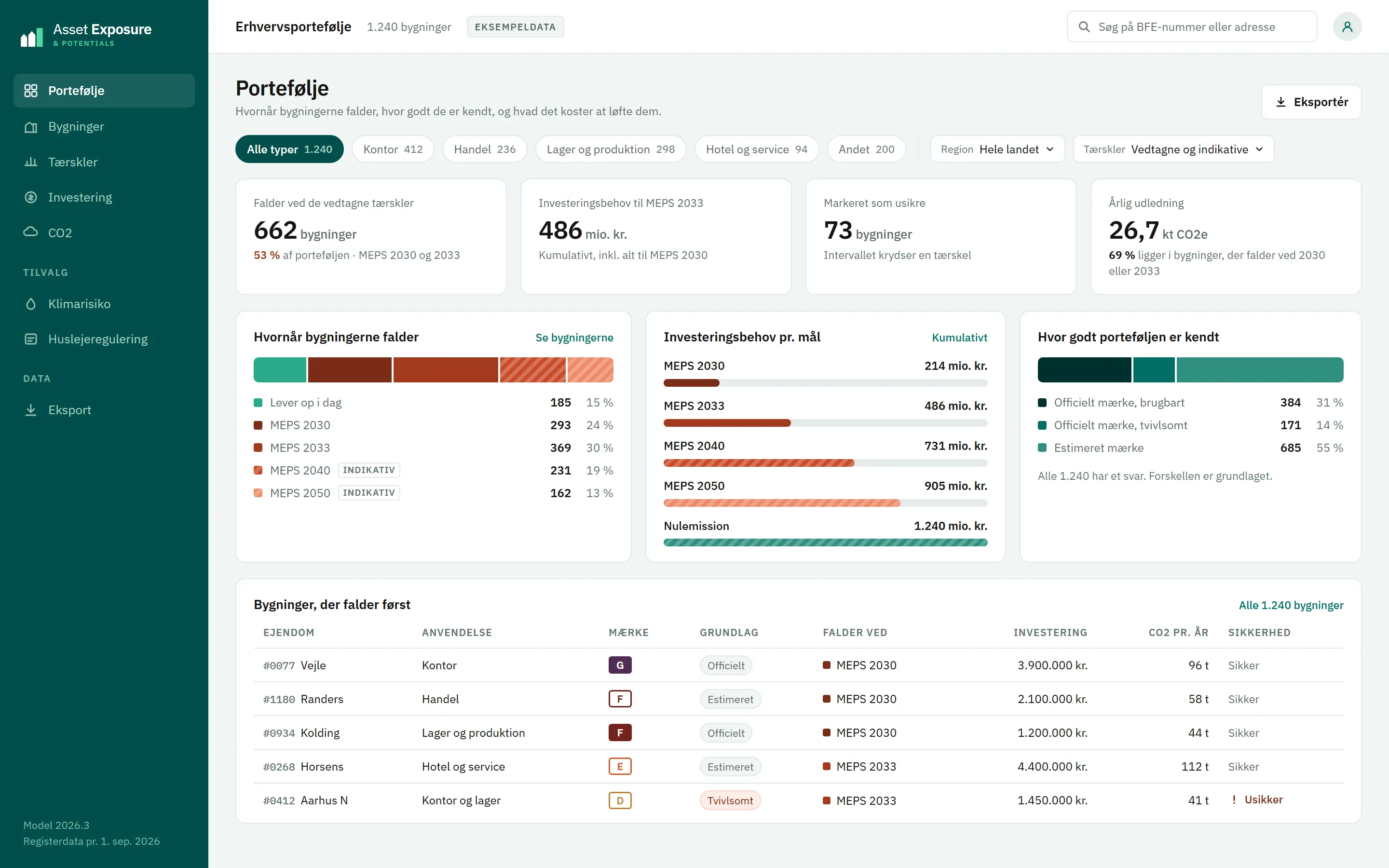This screenshot has width=1389, height=868.
Task: Click the Tvivlsomt pill for Aarhus N
Action: tap(730, 800)
